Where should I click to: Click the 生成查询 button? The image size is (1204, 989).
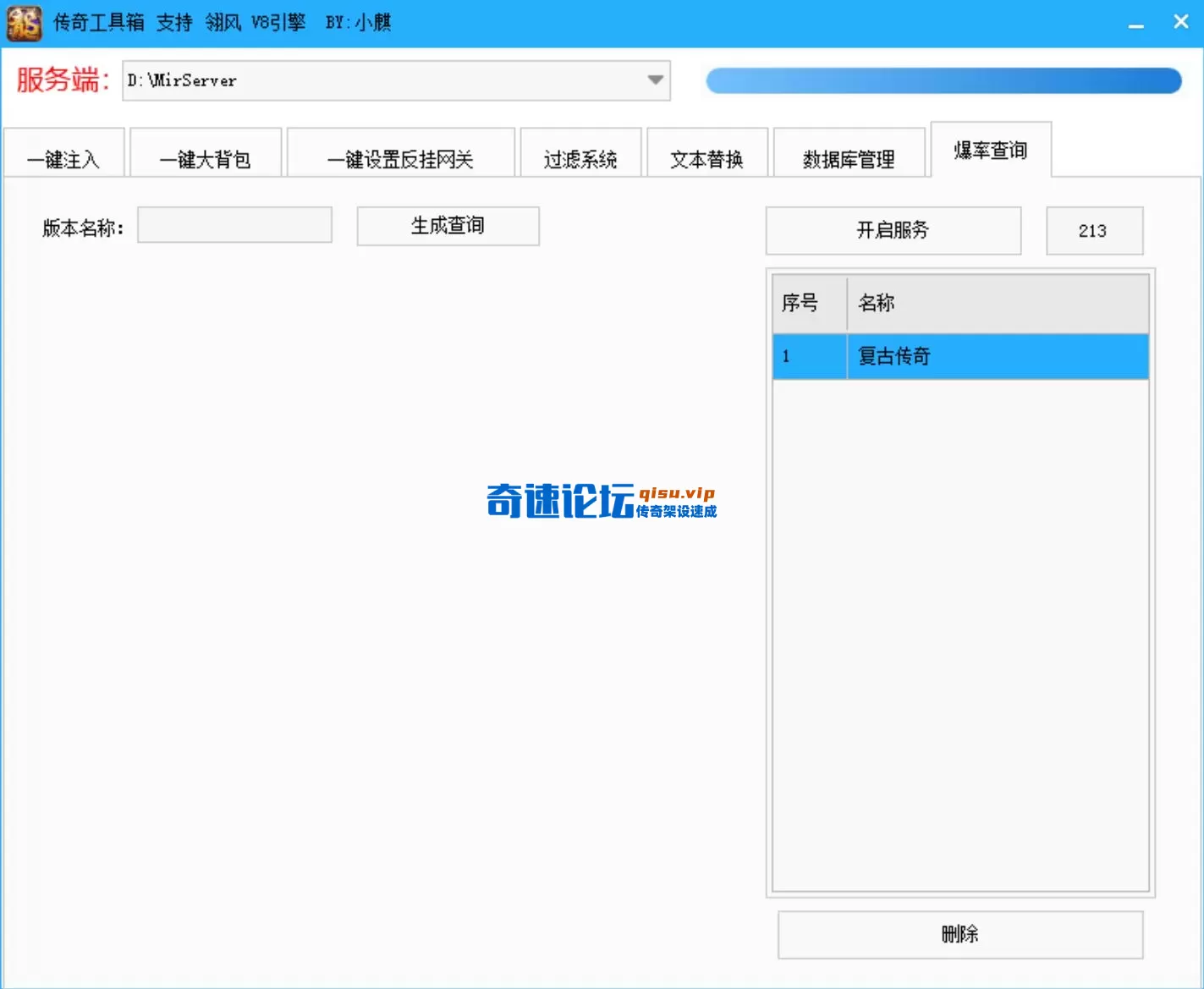pos(448,226)
